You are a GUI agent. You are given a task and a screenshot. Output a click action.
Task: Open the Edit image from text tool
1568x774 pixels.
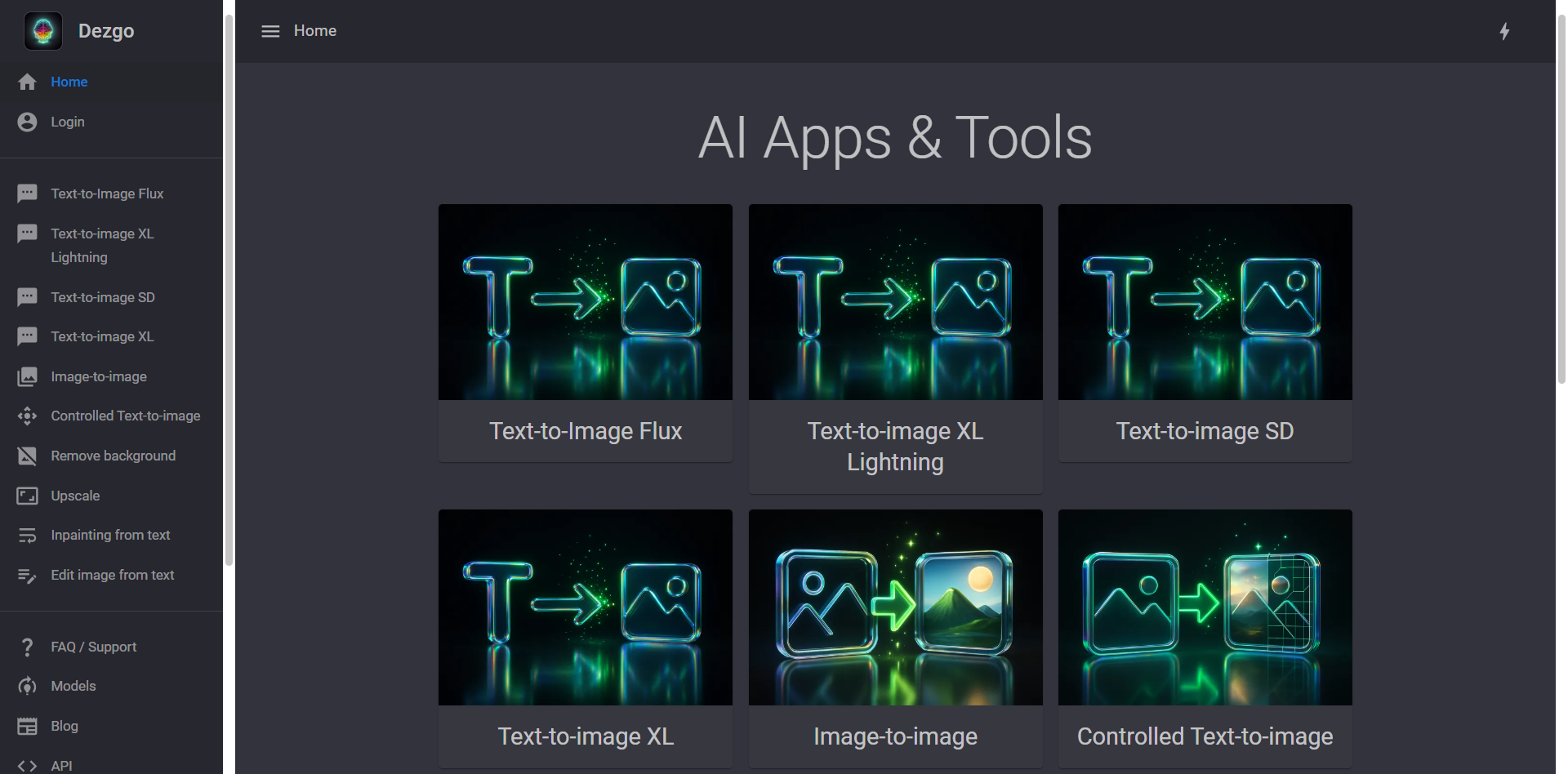(x=112, y=575)
